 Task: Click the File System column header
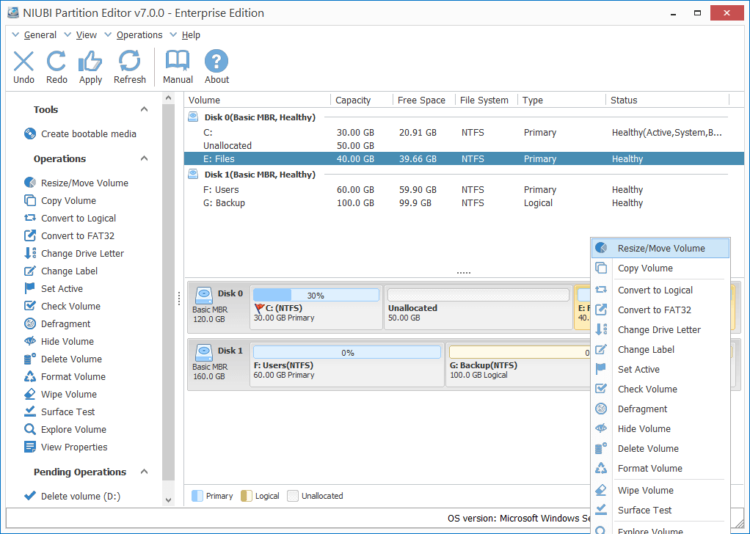(x=486, y=100)
